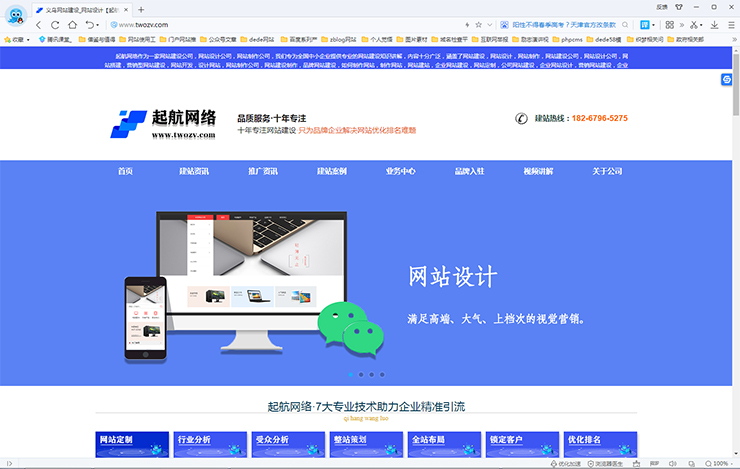
Task: Open the hamburger main menu icon
Action: (731, 25)
